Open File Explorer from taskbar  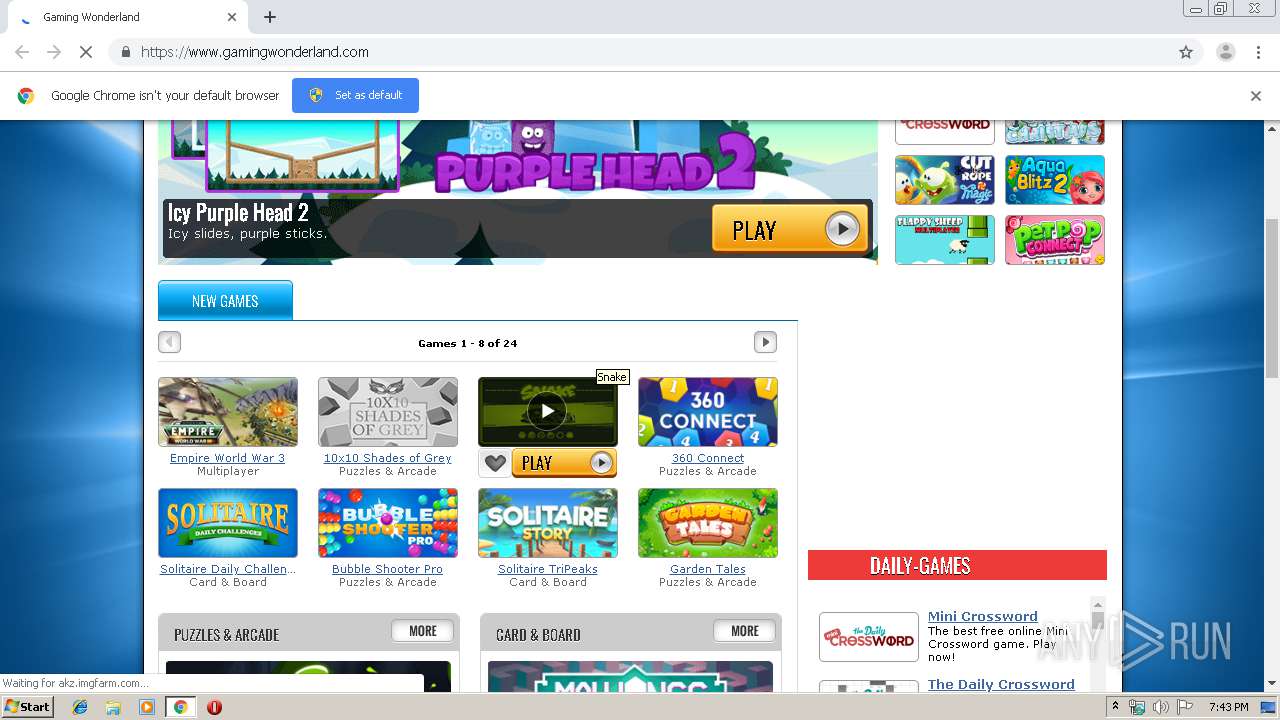coord(113,707)
